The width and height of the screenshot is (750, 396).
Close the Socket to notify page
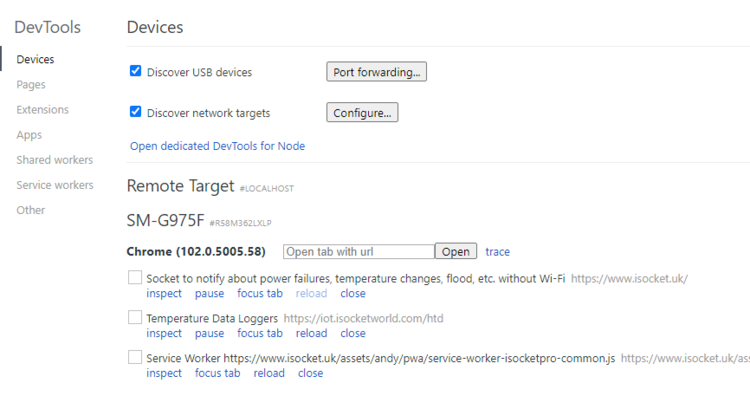(x=353, y=294)
